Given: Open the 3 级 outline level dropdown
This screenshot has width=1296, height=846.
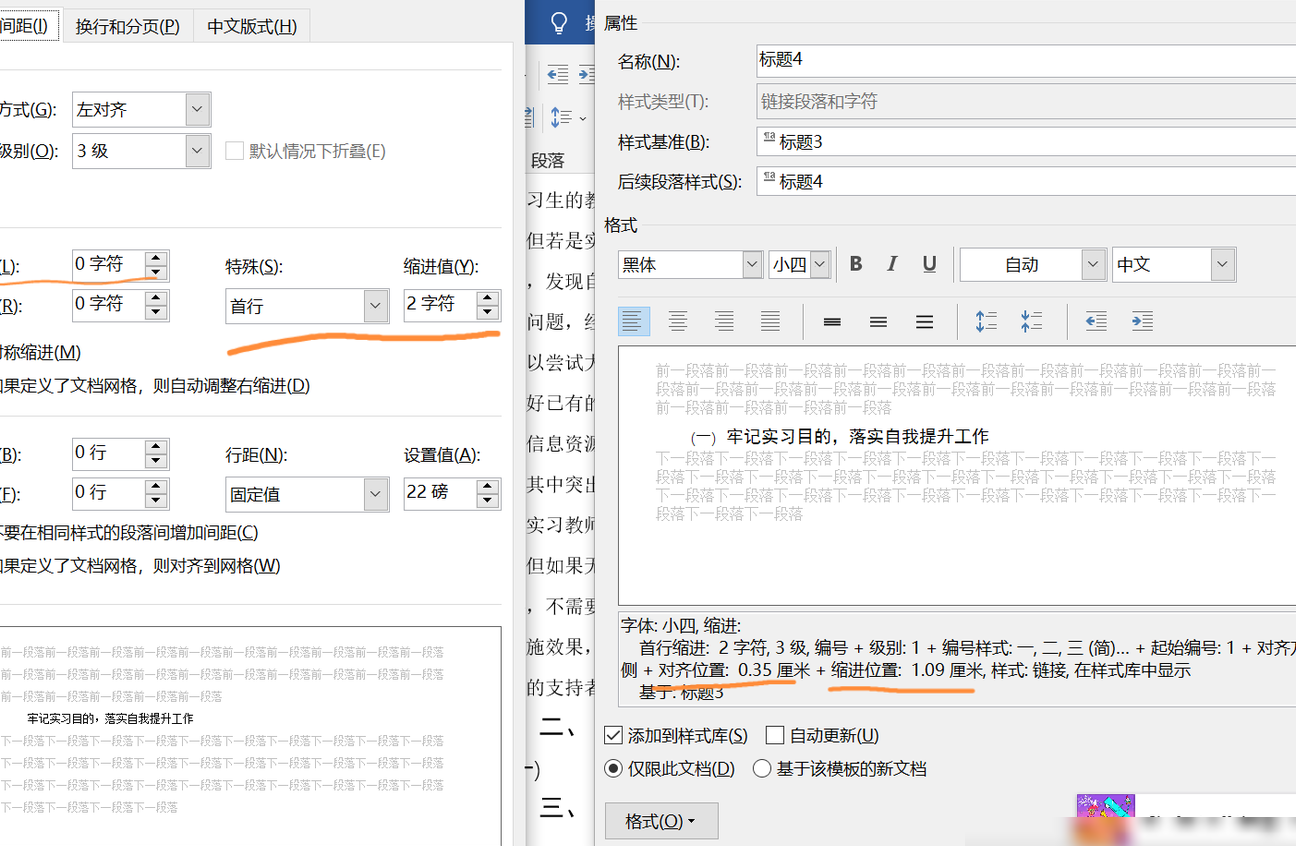Looking at the screenshot, I should click(x=141, y=151).
